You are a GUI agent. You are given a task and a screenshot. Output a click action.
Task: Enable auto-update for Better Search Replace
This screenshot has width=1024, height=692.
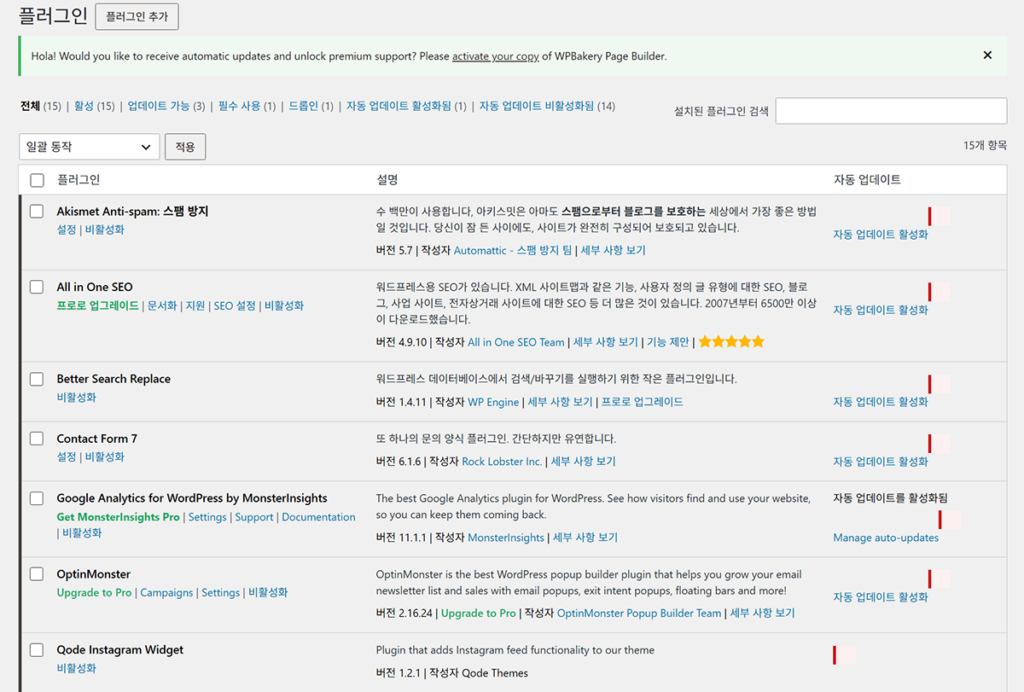click(880, 402)
